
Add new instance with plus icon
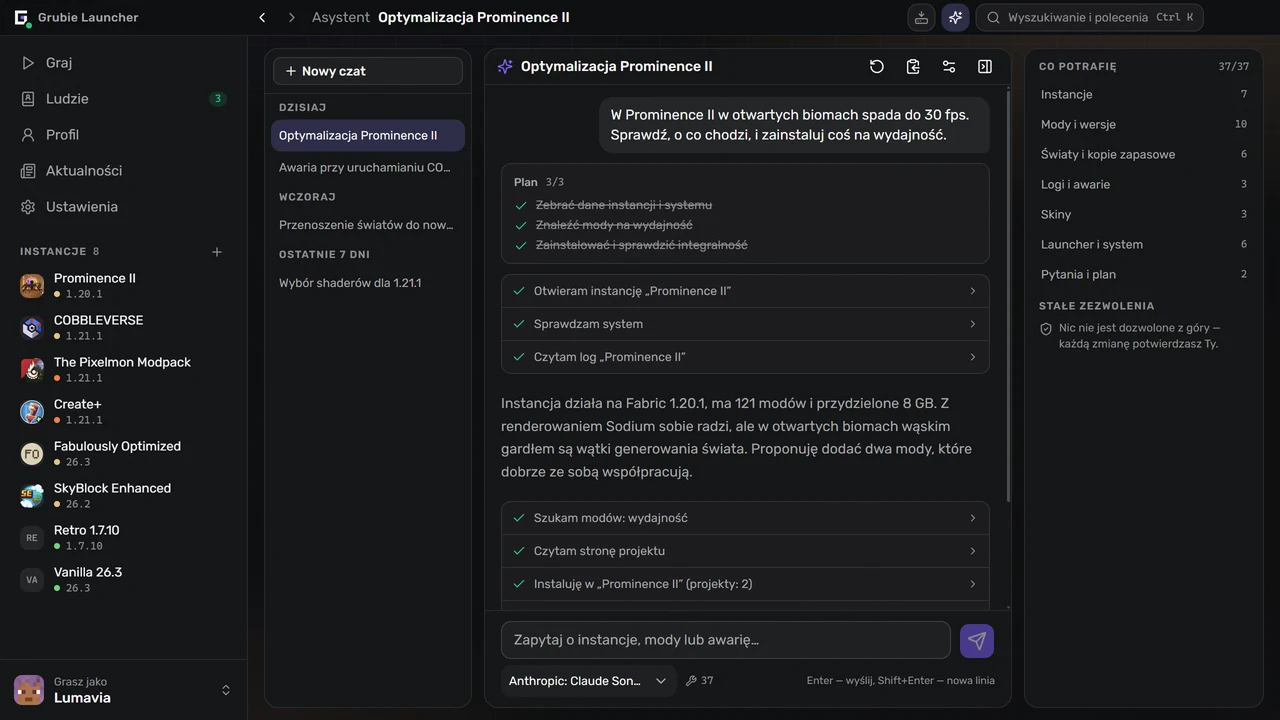pyautogui.click(x=217, y=252)
